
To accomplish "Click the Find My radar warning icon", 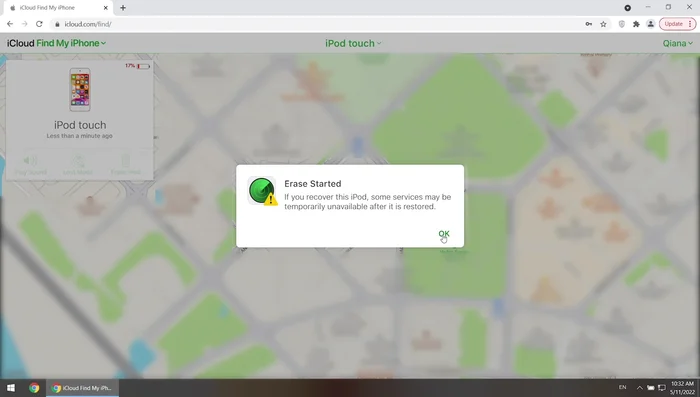I will (x=262, y=191).
